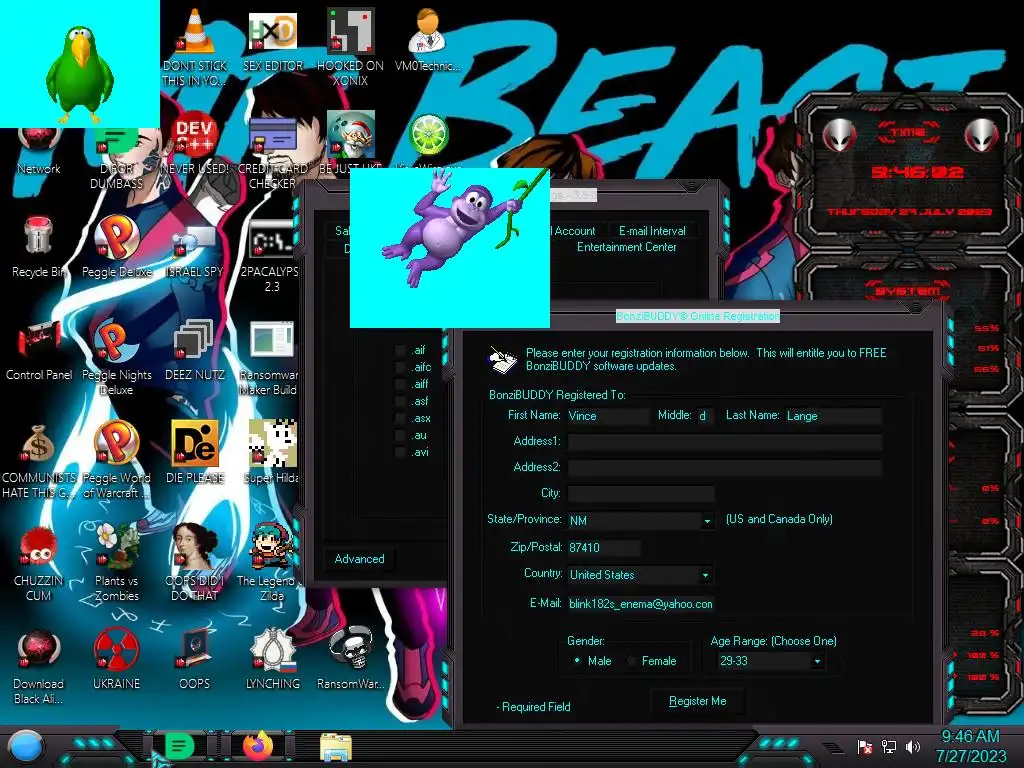Viewport: 1024px width, 768px height.
Task: Click into the E-Mail field
Action: [x=640, y=604]
